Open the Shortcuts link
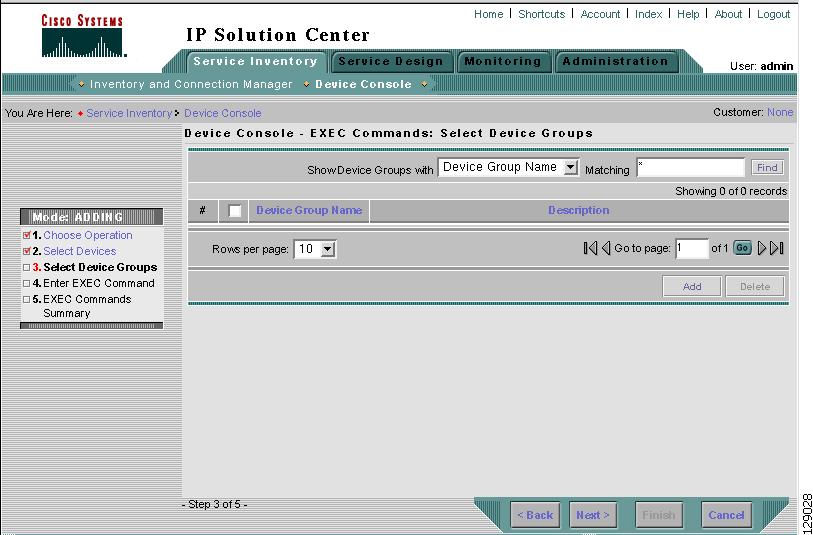 [541, 15]
